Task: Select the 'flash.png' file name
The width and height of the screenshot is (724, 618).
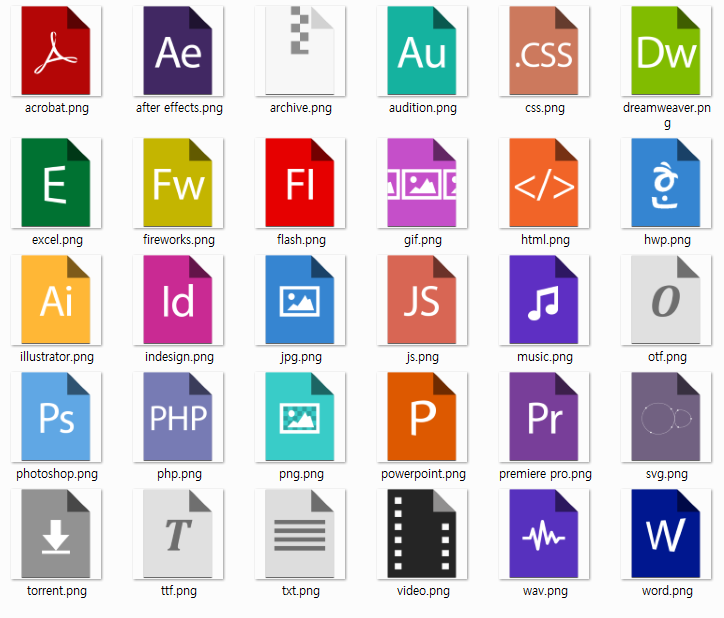Action: coord(301,240)
